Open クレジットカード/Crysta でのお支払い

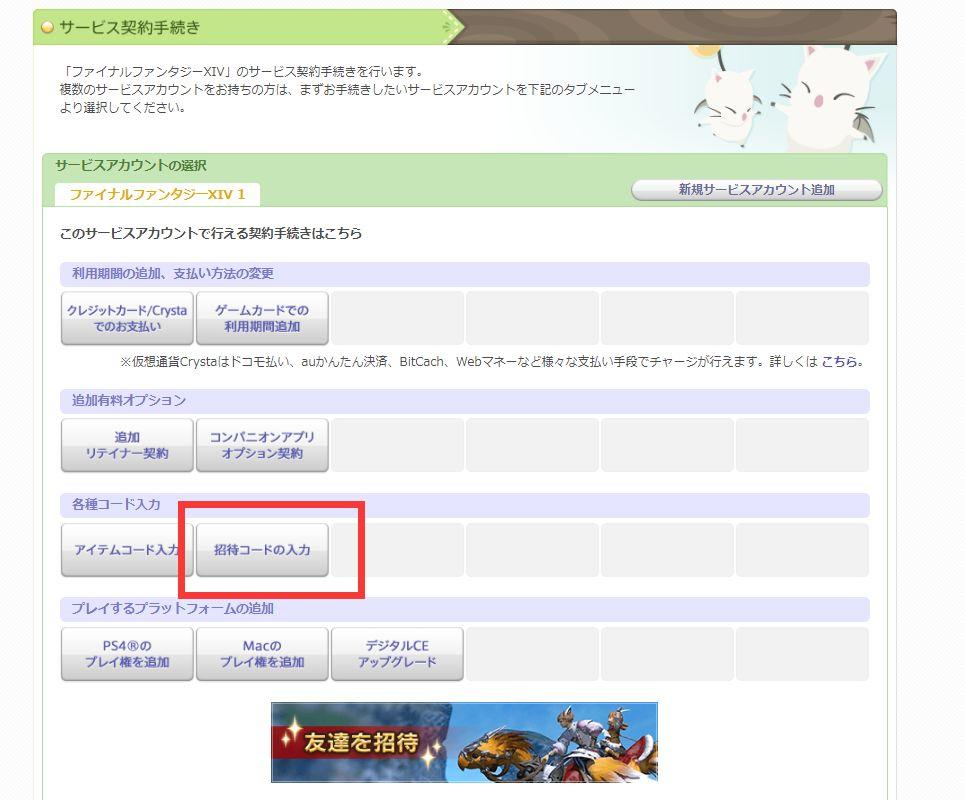[x=127, y=318]
